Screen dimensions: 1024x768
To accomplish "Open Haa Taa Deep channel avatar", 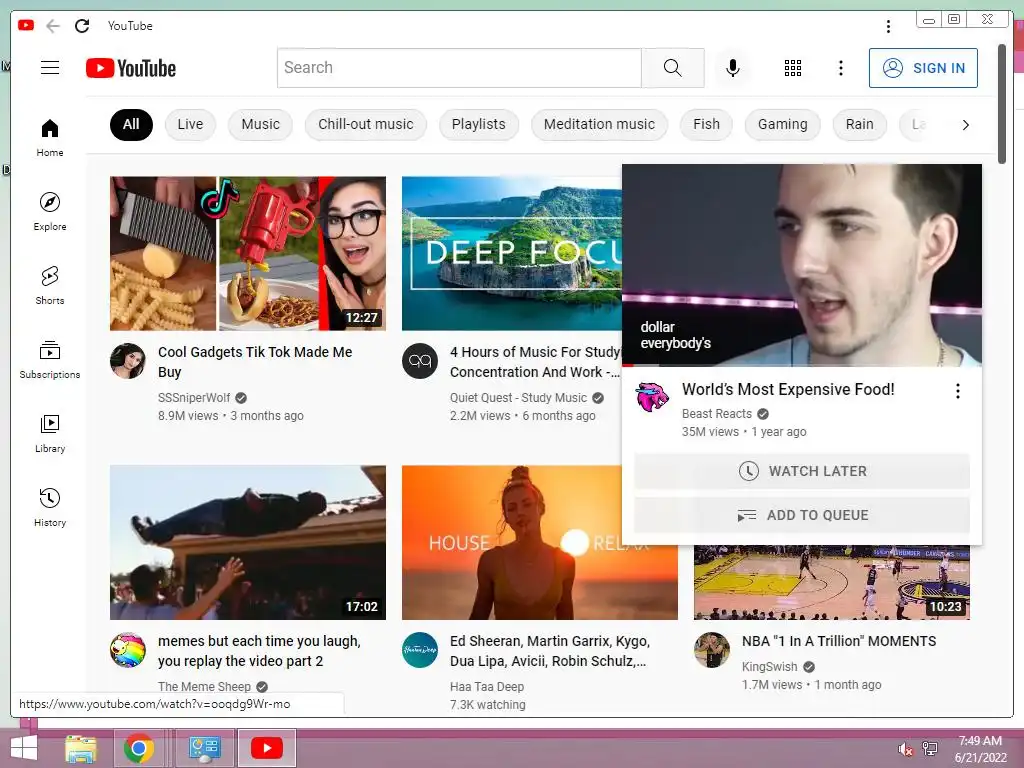I will click(419, 650).
